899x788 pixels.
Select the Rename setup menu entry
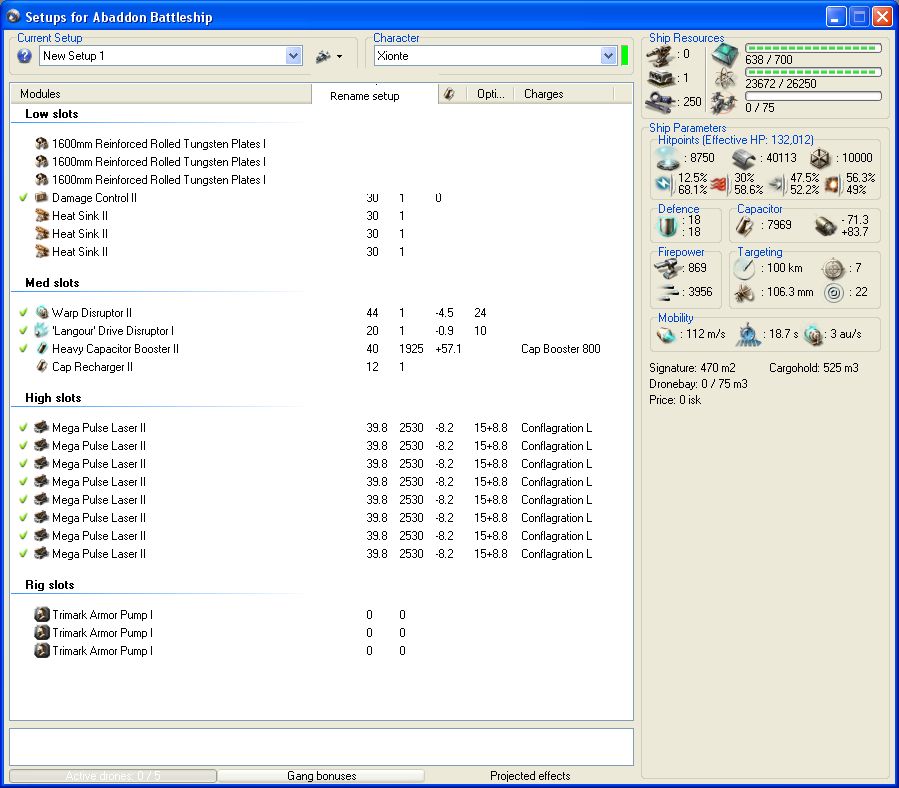(x=365, y=96)
